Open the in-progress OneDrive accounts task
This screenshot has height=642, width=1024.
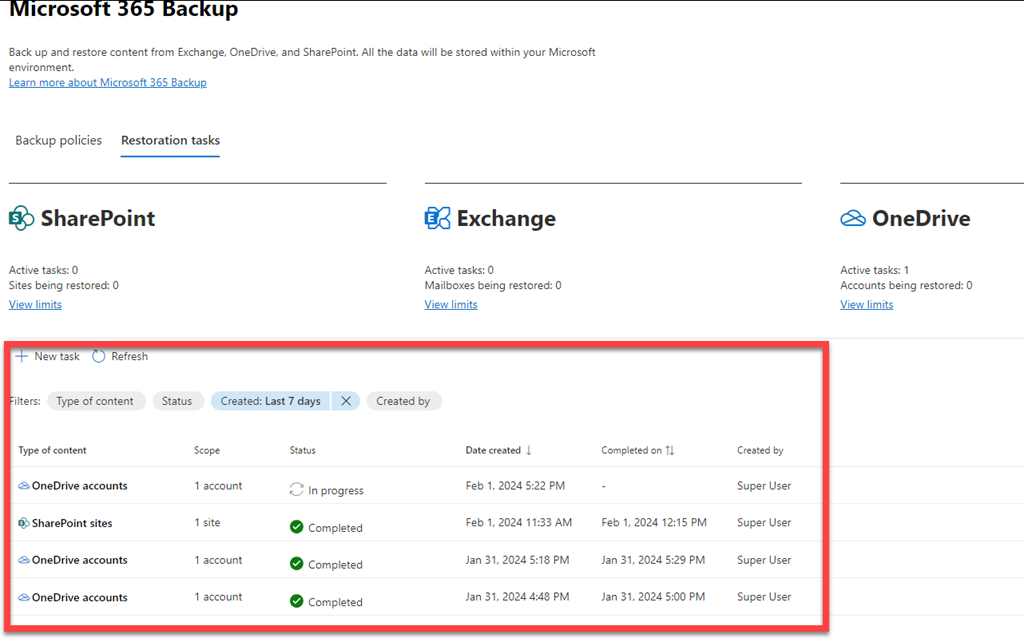(x=79, y=486)
